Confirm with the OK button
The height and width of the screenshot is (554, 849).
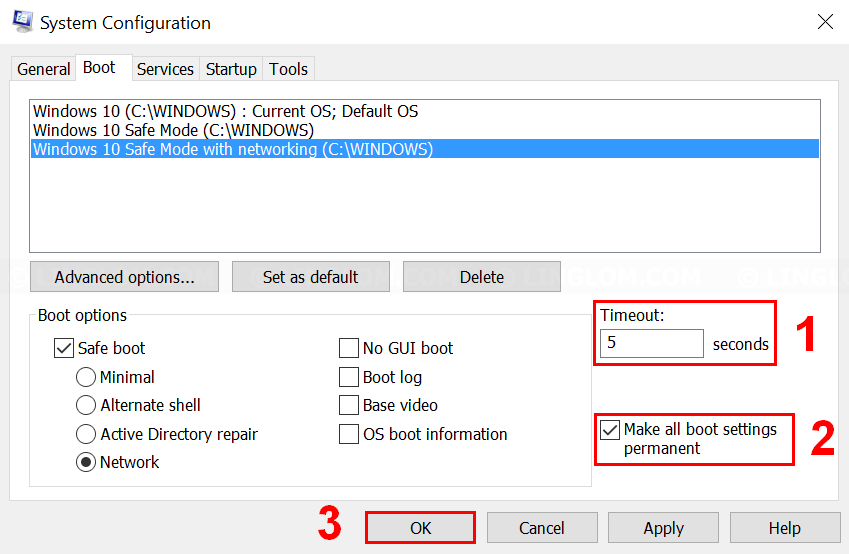pos(421,527)
